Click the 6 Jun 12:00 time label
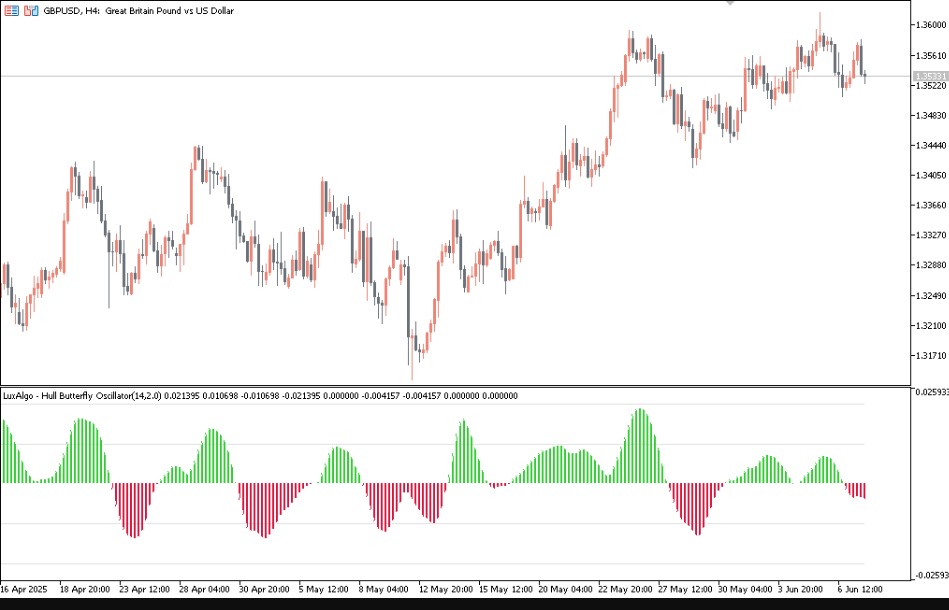Image resolution: width=949 pixels, height=610 pixels. pyautogui.click(x=863, y=590)
